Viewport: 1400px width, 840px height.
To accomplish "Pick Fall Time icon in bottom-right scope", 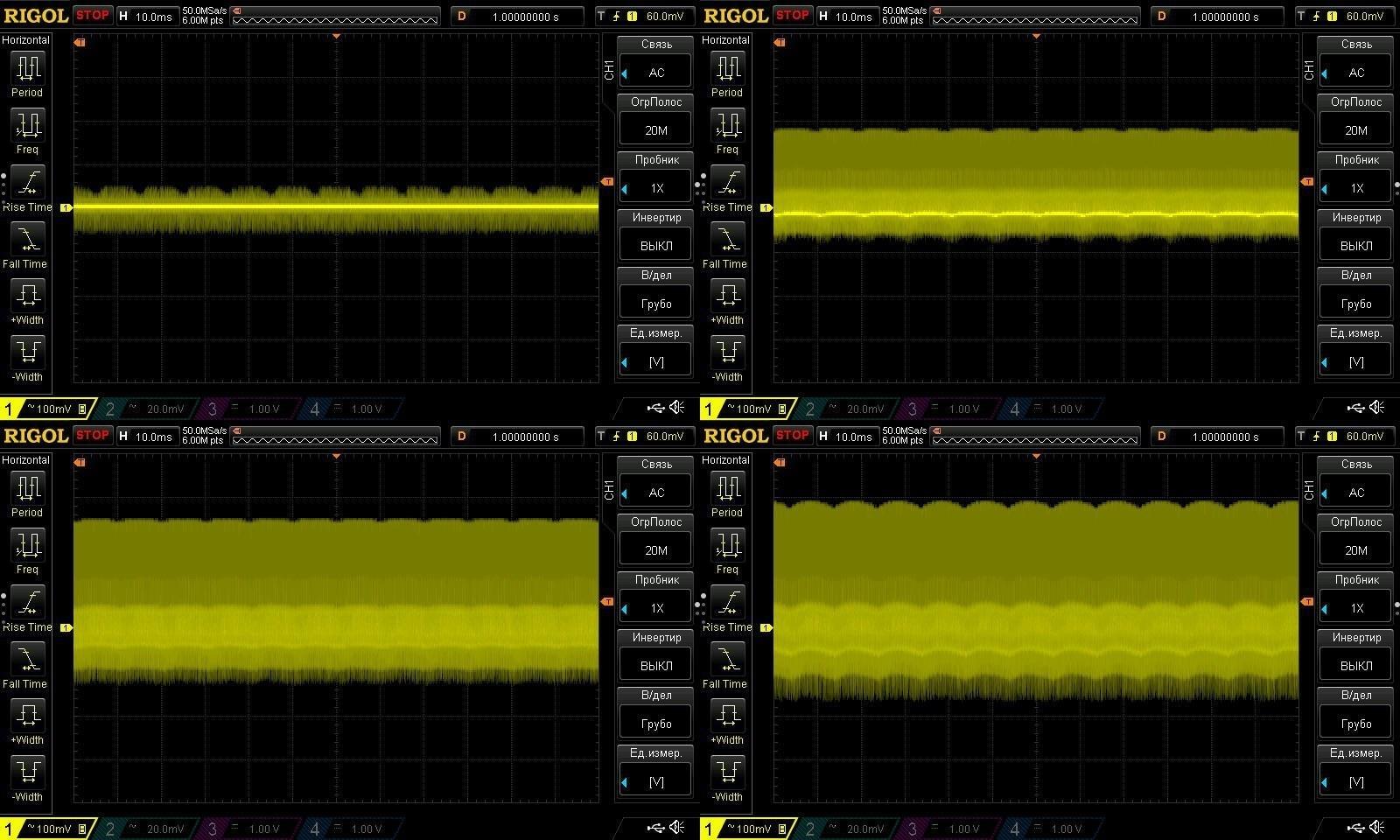I will (x=727, y=660).
